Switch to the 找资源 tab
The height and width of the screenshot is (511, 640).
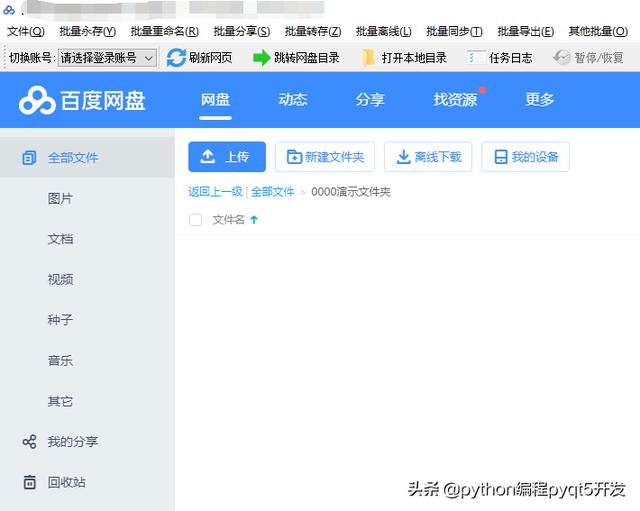455,100
